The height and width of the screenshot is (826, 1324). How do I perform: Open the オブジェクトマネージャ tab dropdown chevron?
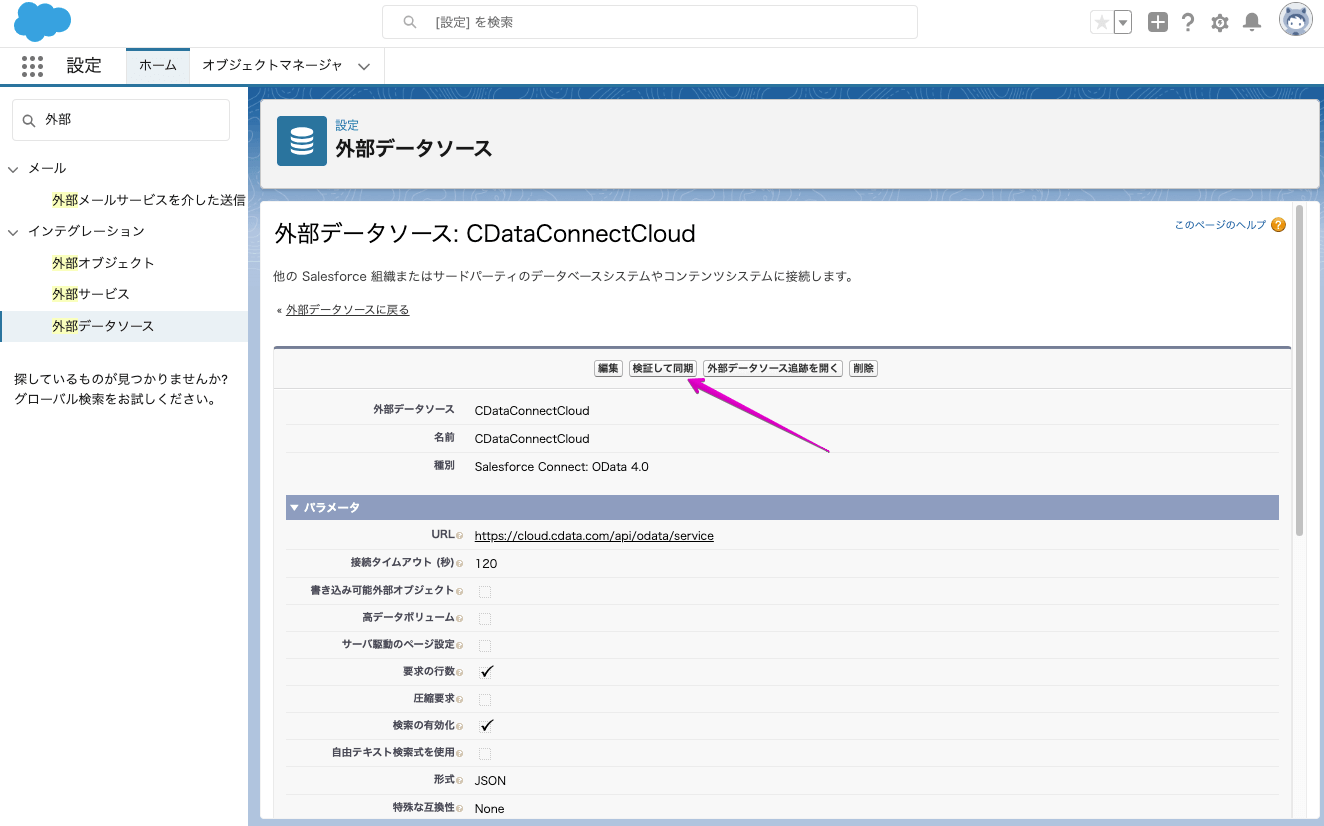[x=364, y=66]
